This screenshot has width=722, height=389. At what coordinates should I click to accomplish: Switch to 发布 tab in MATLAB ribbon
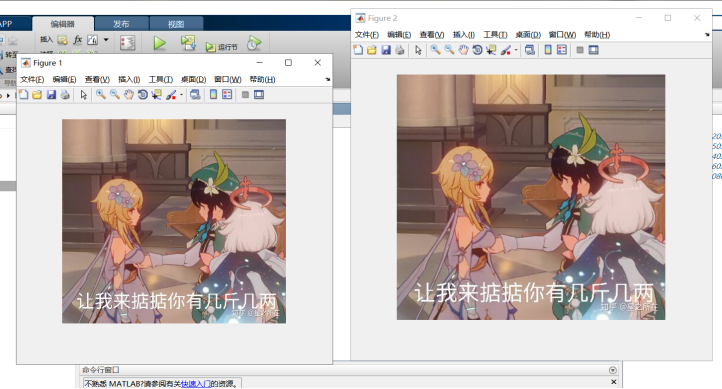pos(121,24)
